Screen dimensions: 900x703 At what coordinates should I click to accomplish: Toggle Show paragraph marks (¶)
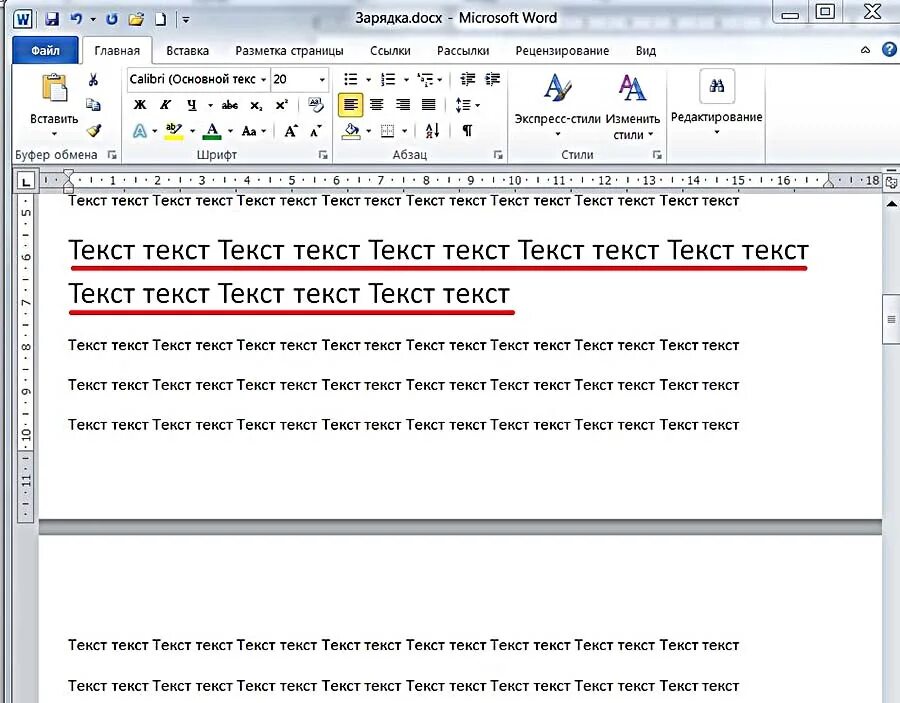coord(467,131)
